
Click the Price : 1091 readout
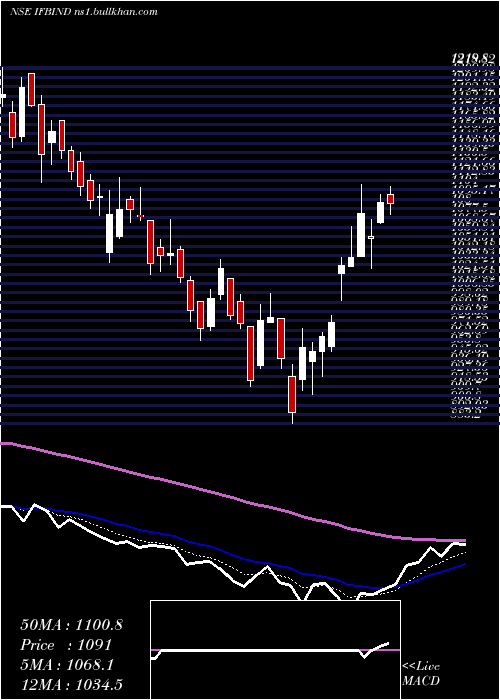[x=66, y=645]
